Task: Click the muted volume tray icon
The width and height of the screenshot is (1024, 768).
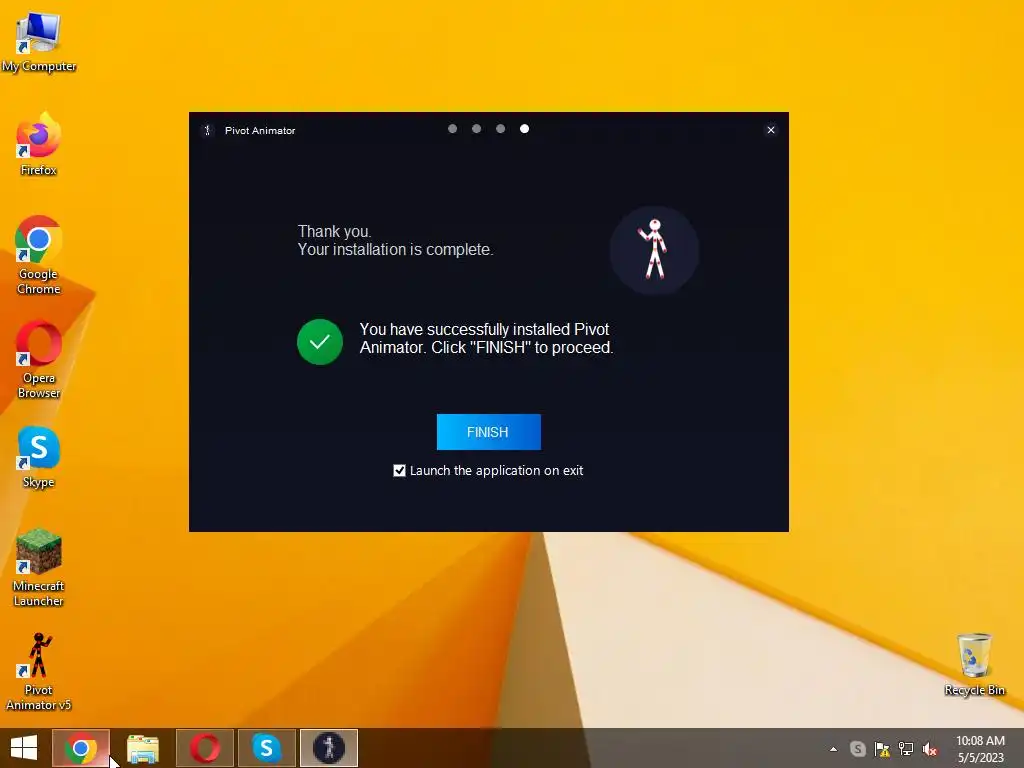Action: [x=930, y=749]
